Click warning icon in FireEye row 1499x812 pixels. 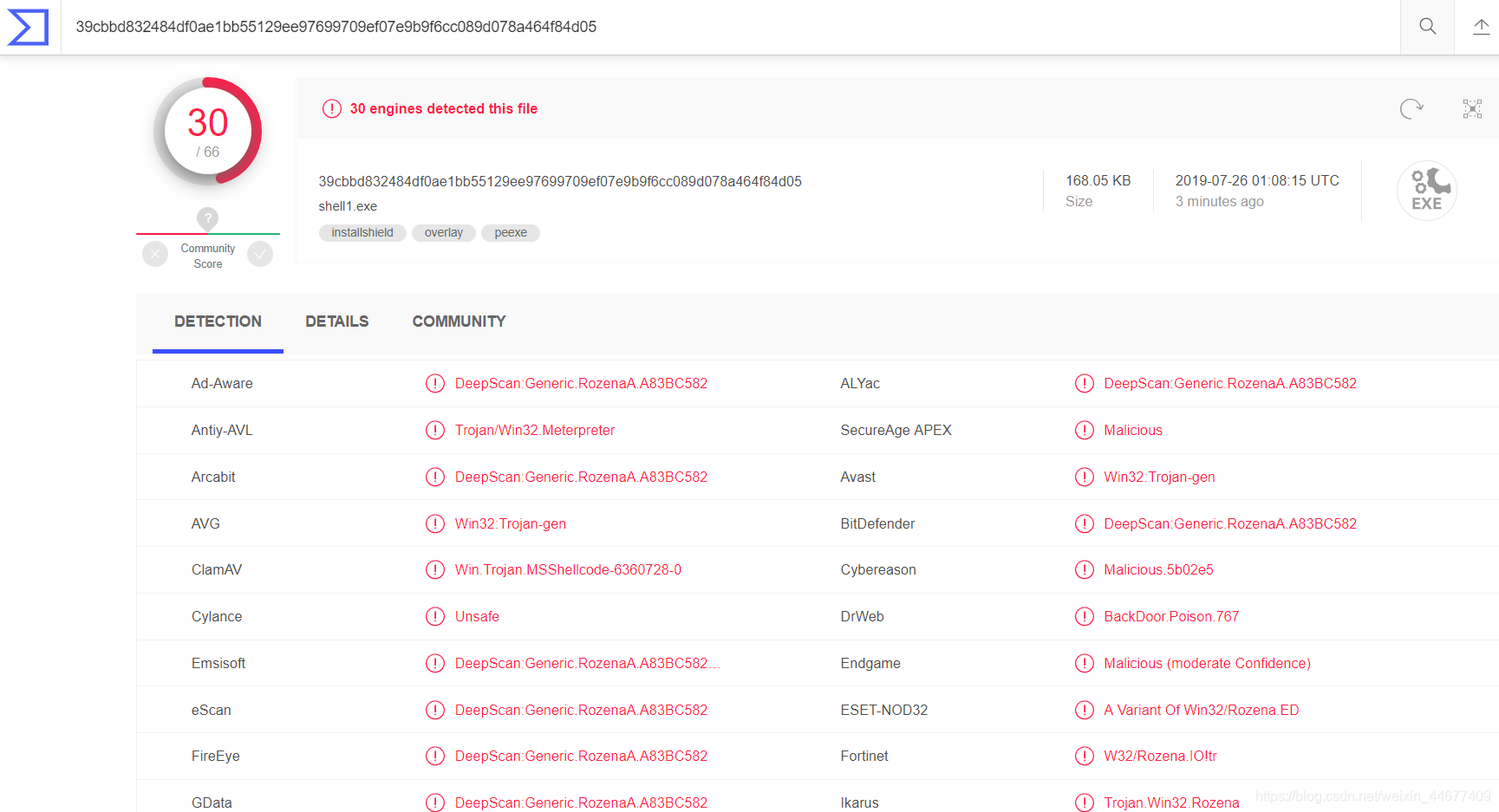click(x=435, y=756)
